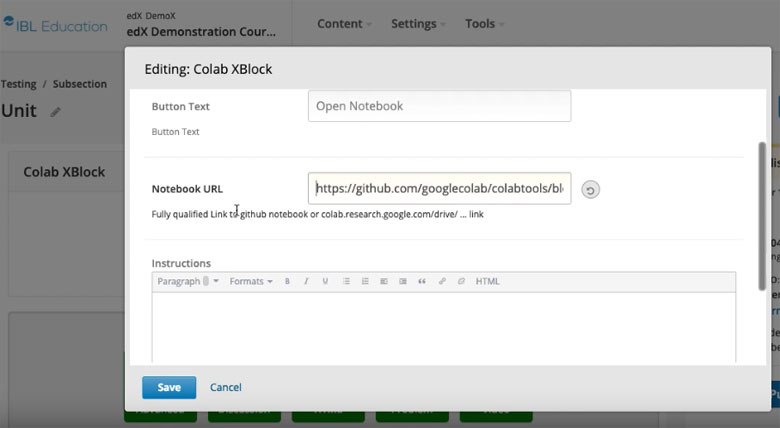Open the Formats dropdown
The height and width of the screenshot is (428, 780).
(x=250, y=282)
